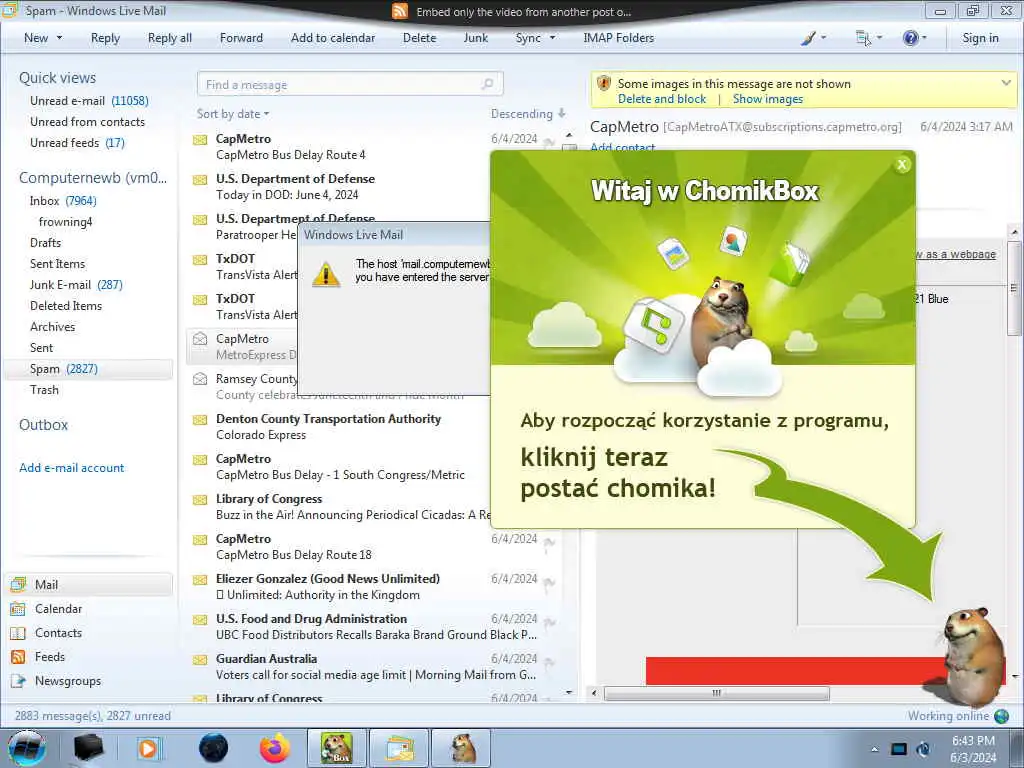Select Unread e-mail quick view
Screen dimensions: 1024x768
(x=89, y=101)
